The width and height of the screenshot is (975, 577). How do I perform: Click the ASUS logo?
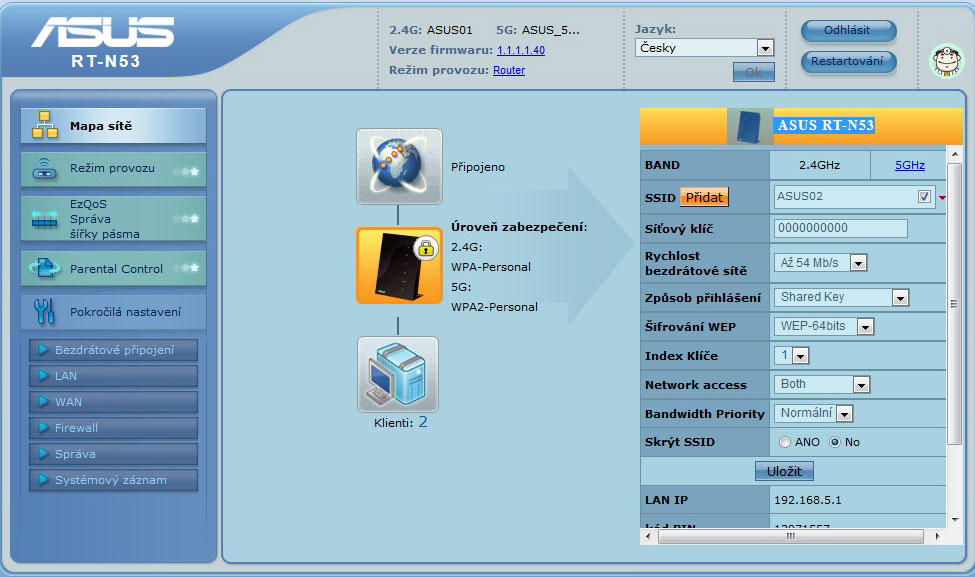click(x=103, y=32)
